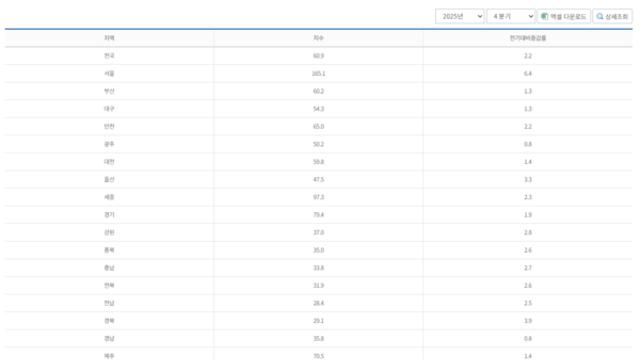Click the index value 33.8 for 충남
Screen dimensions: 640x360
[318, 268]
